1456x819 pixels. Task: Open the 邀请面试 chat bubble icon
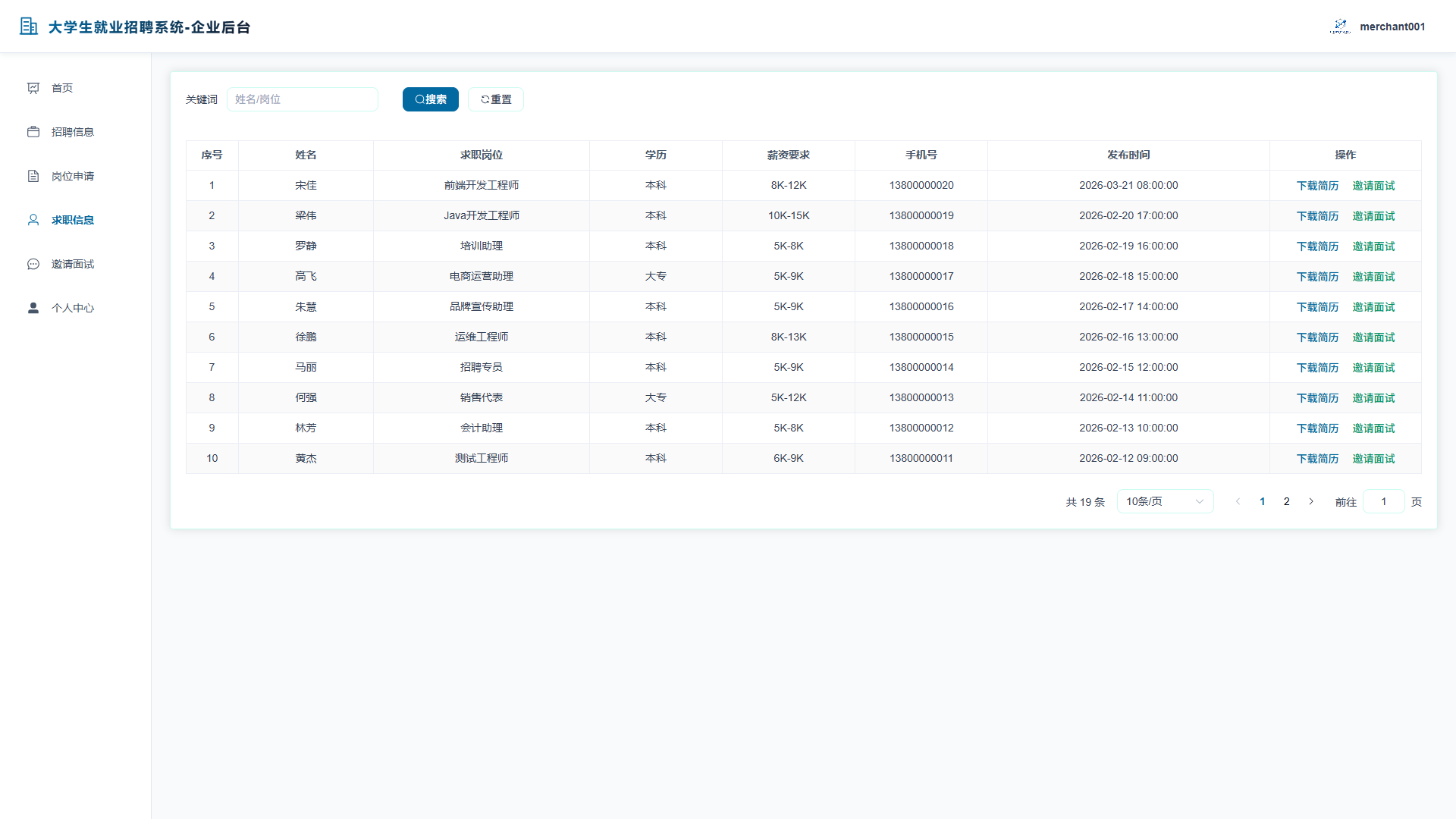(x=33, y=264)
